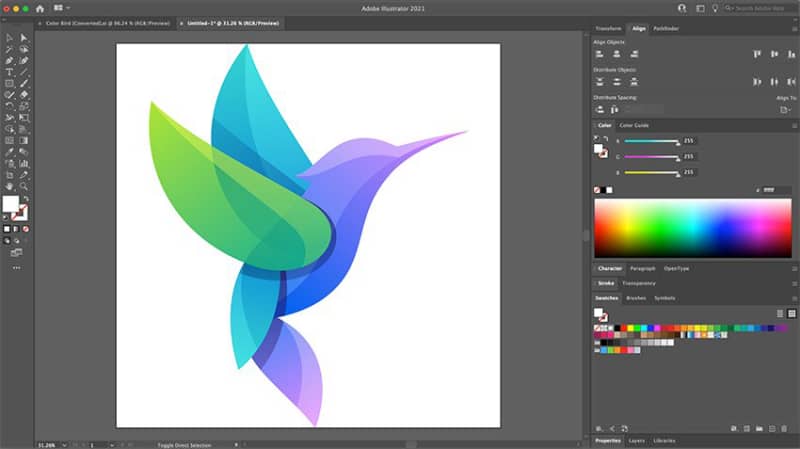This screenshot has width=800, height=449.
Task: Open the zoom level dropdown in status bar
Action: click(x=64, y=445)
